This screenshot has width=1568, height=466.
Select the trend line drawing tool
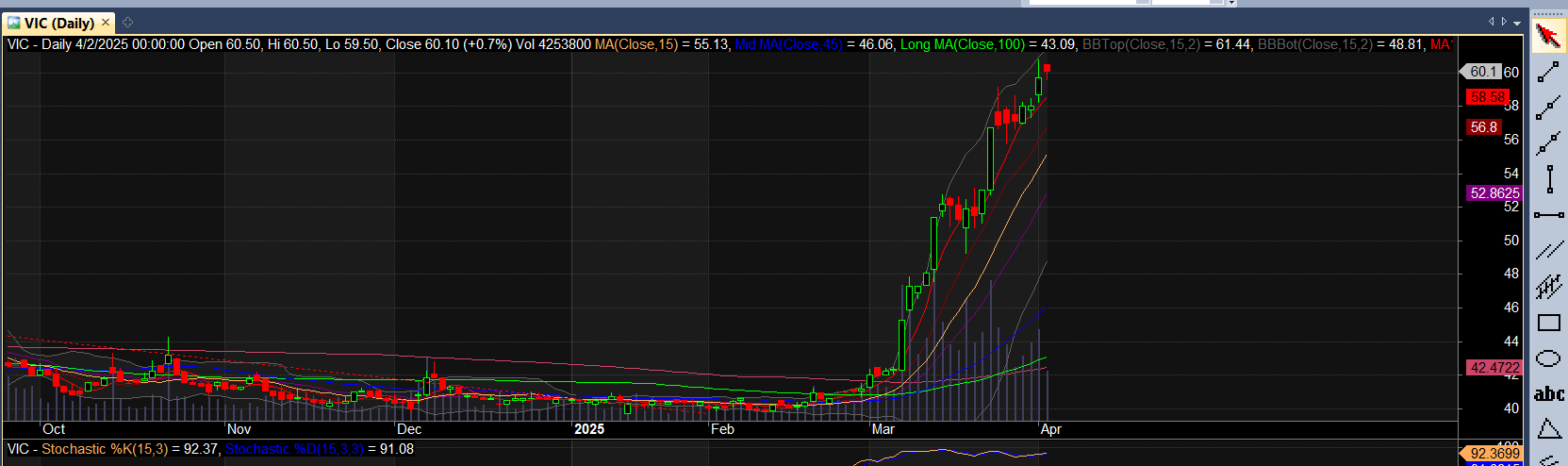(1548, 73)
